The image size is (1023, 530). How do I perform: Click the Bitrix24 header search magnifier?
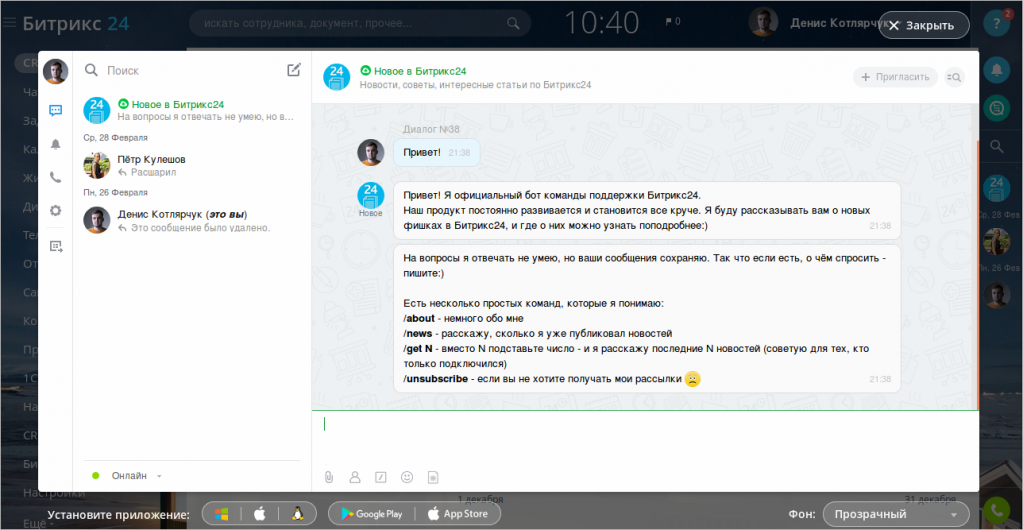pyautogui.click(x=513, y=23)
